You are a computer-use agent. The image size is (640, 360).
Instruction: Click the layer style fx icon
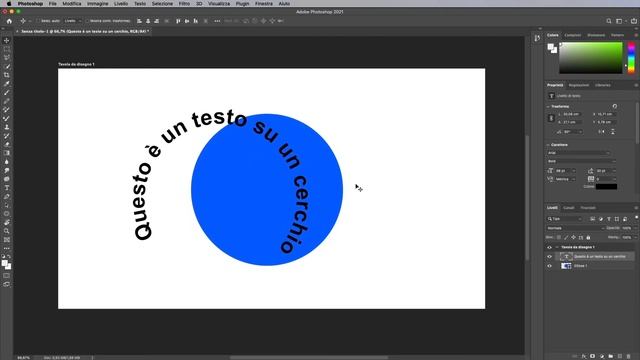pos(584,356)
